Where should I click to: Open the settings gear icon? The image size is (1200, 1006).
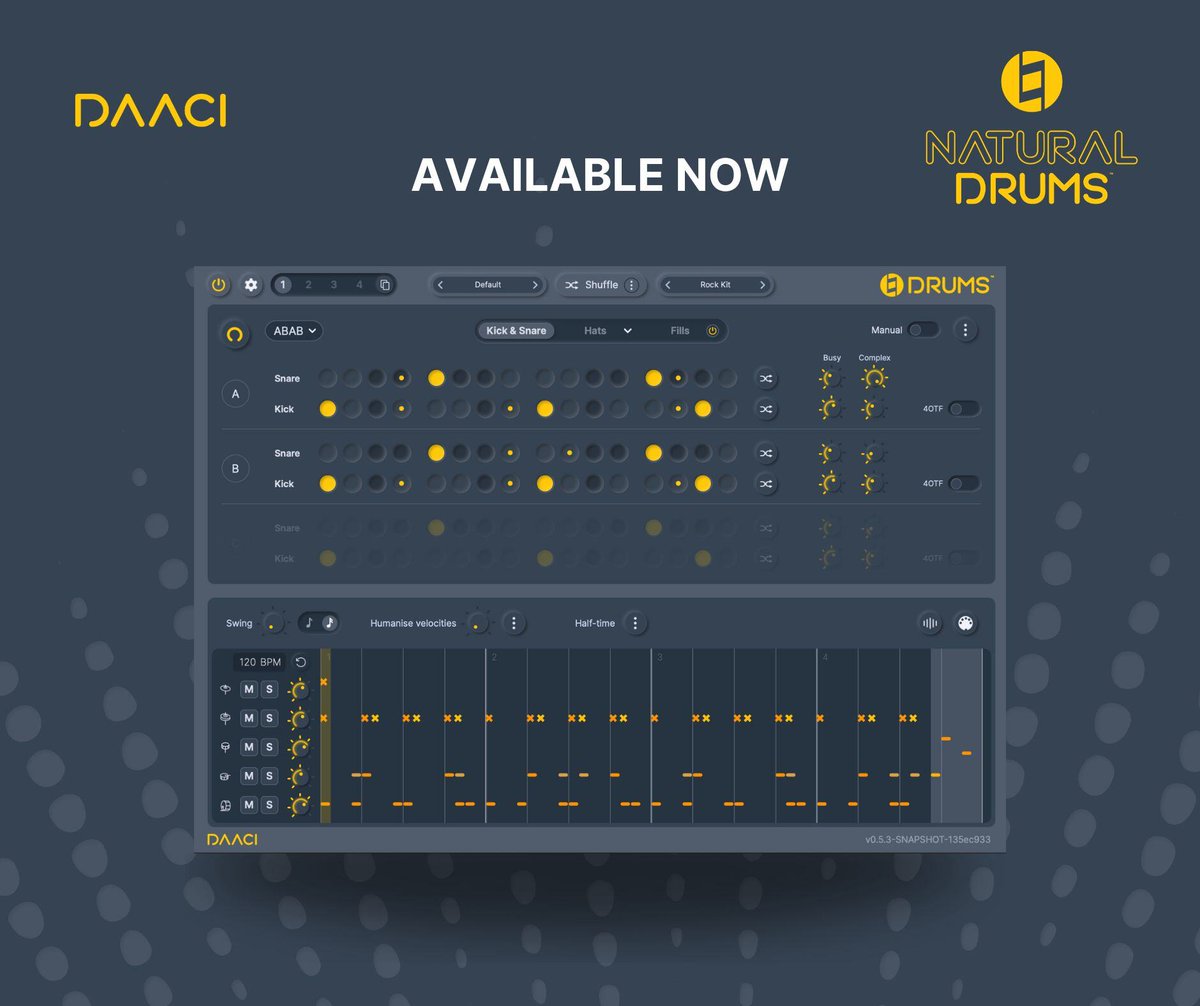(251, 285)
